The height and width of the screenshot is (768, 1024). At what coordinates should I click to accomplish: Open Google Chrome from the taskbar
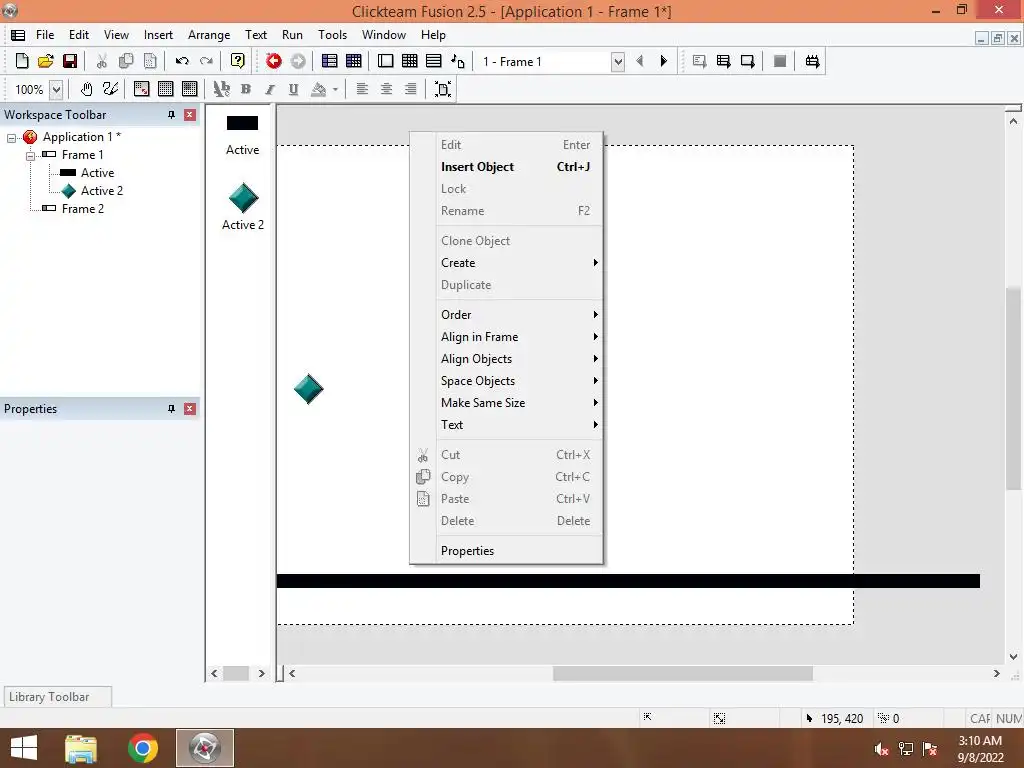coord(143,748)
